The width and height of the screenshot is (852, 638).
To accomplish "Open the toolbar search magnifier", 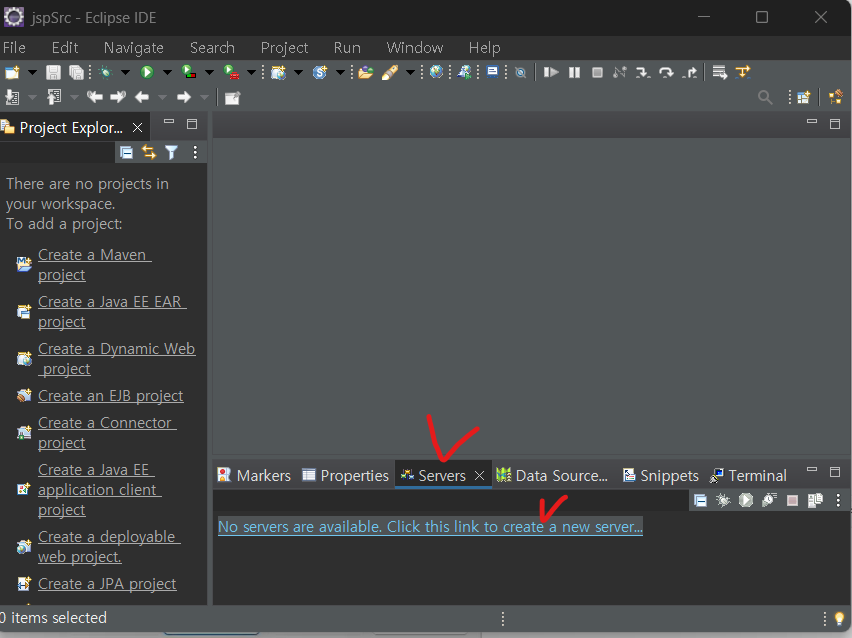I will [765, 97].
